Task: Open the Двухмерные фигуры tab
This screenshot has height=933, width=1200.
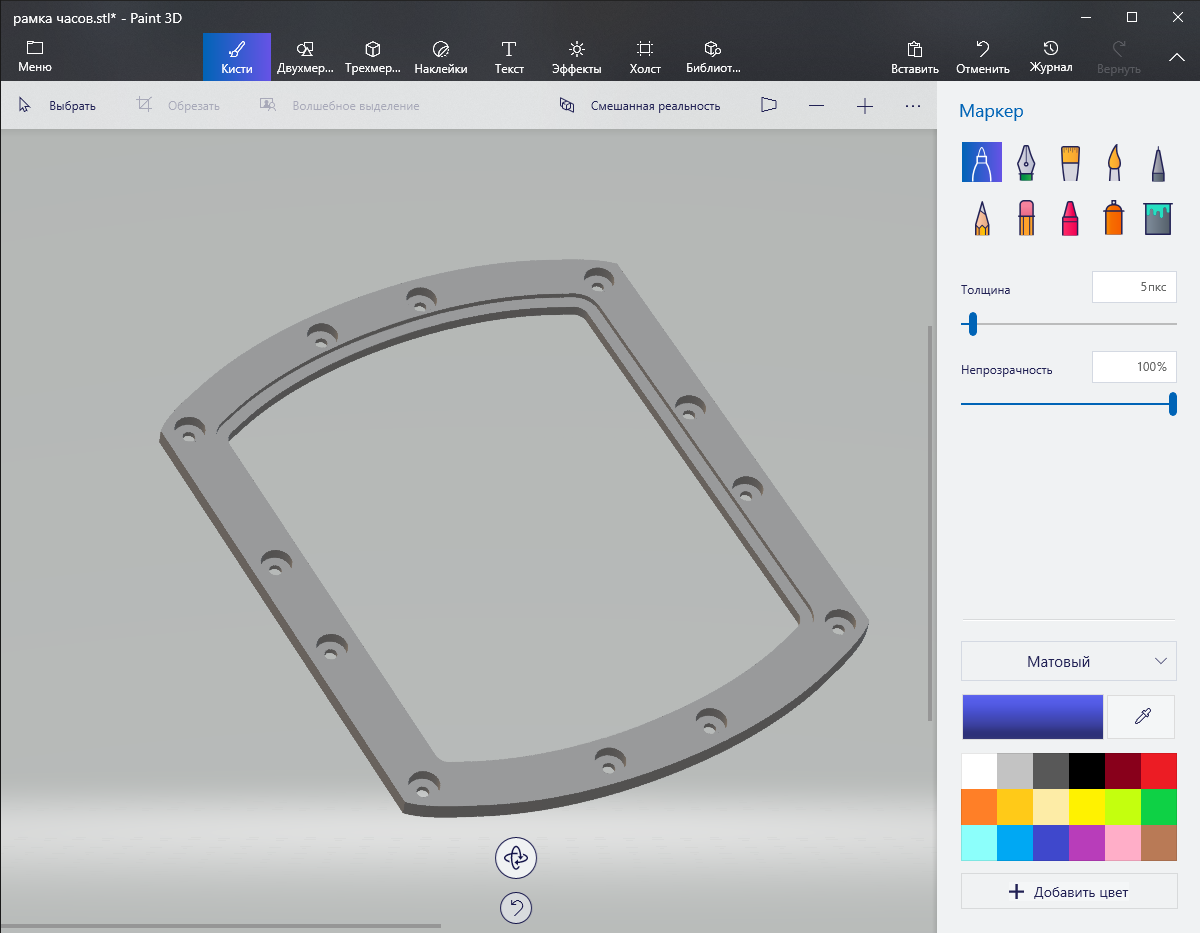Action: (x=305, y=57)
